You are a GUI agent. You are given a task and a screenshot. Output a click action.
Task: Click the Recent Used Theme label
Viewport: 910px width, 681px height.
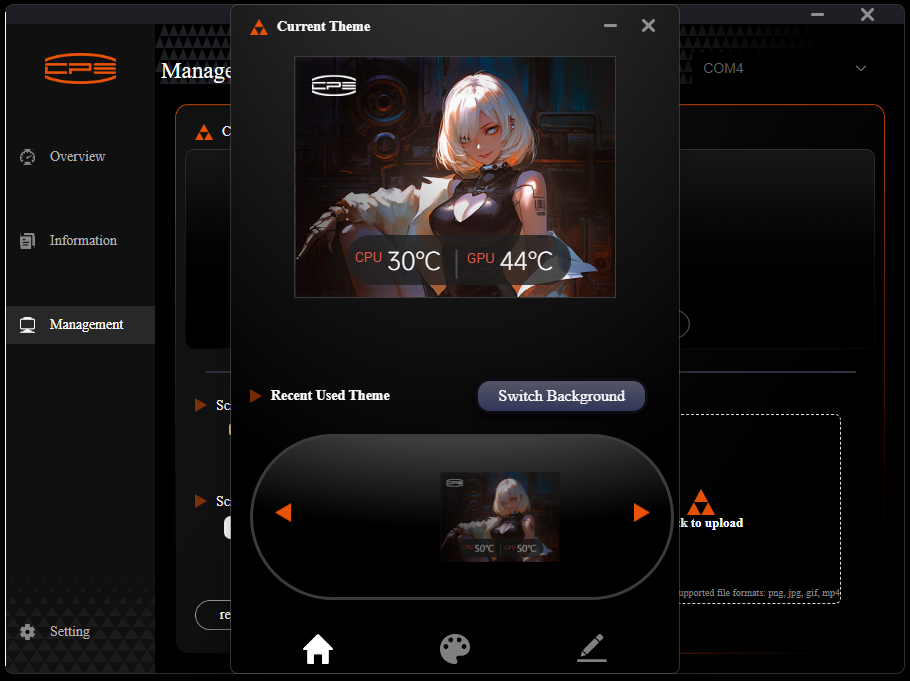click(330, 395)
